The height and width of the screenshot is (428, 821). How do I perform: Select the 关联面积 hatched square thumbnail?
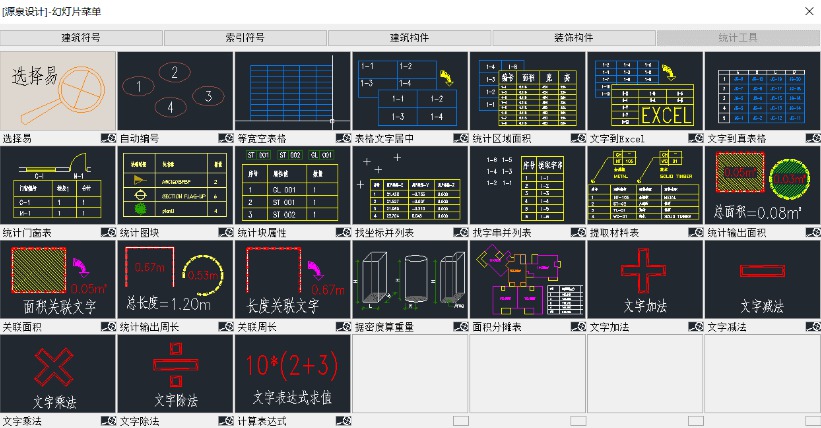tap(58, 280)
